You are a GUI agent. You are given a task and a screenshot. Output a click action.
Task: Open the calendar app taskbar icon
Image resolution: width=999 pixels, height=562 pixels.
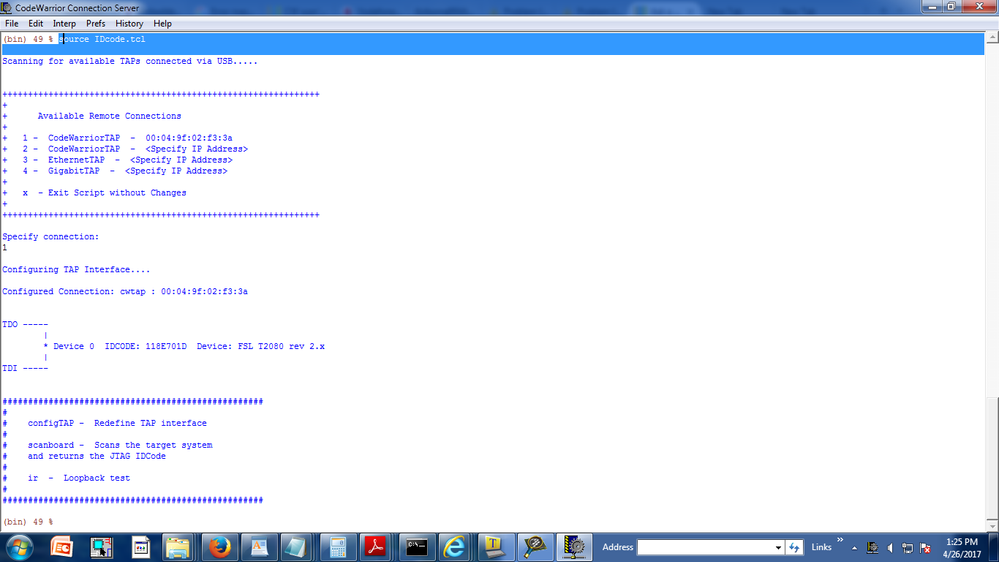coord(140,547)
